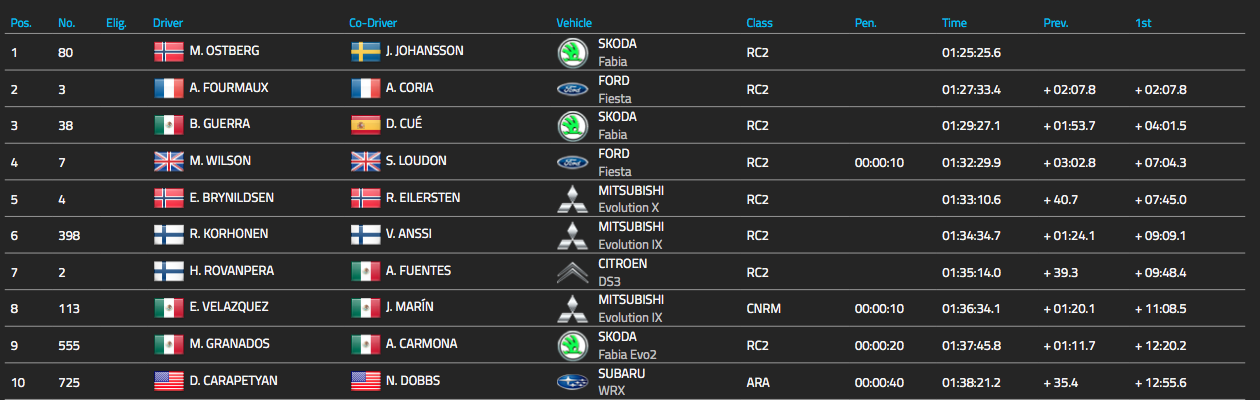Click the USA flag beside N. Dobbs
Screen dimensions: 1260x400
pos(366,381)
